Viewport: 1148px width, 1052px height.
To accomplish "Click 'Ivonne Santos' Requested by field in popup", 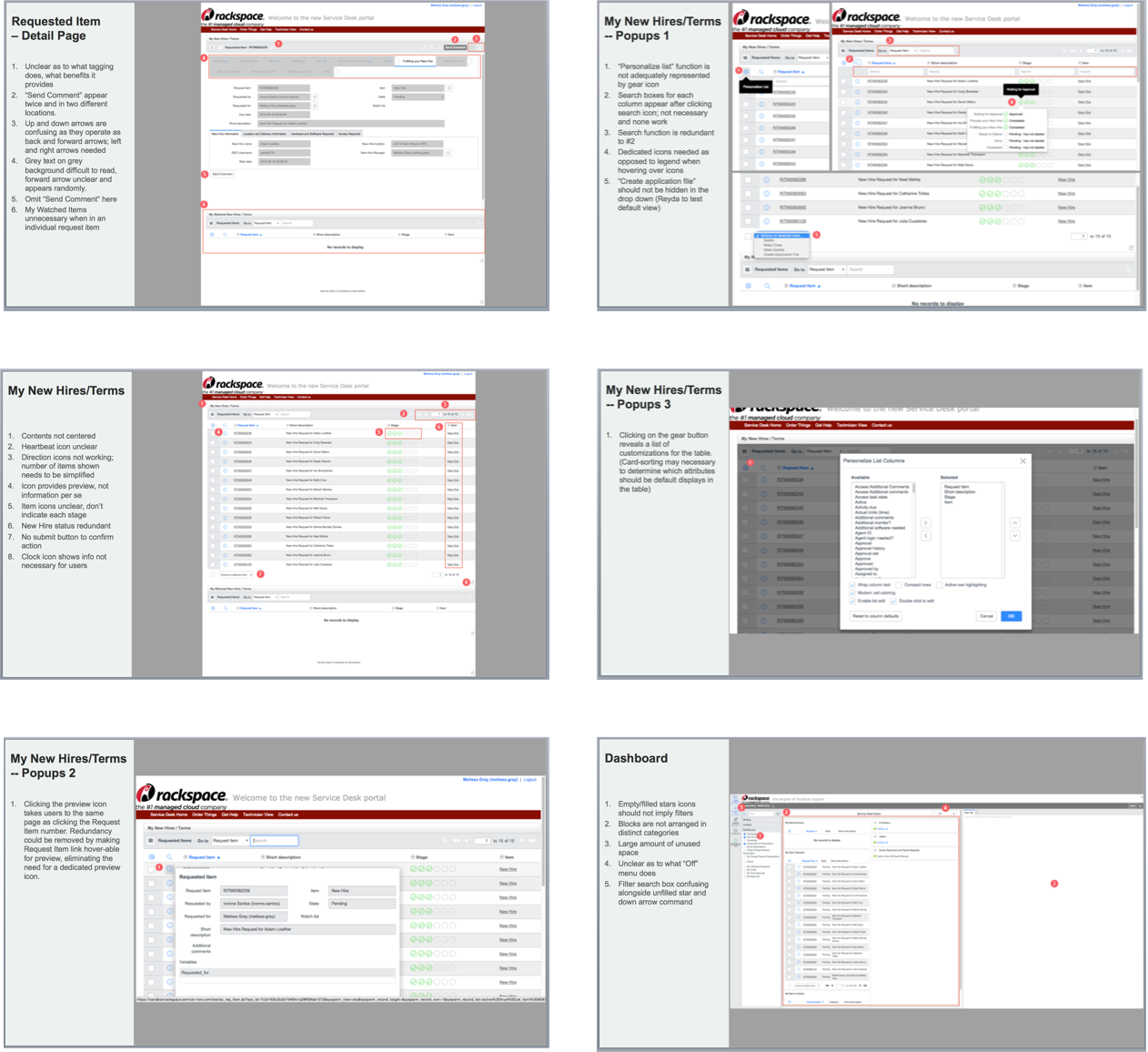I will pyautogui.click(x=254, y=904).
